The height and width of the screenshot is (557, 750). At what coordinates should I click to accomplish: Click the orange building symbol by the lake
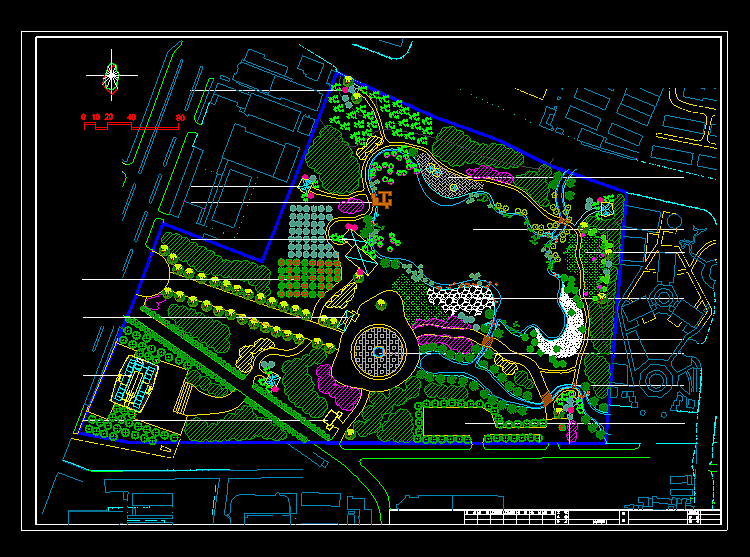(383, 199)
